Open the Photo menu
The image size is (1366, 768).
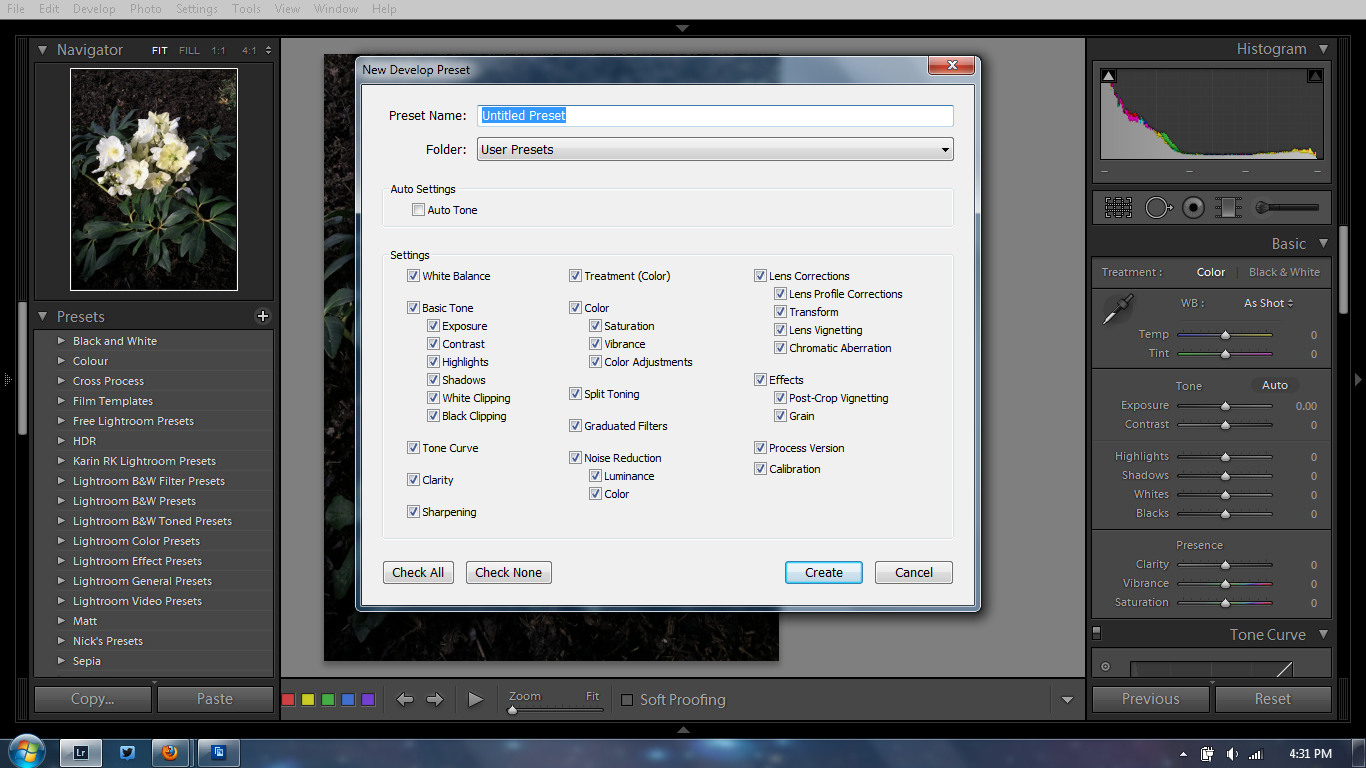point(145,9)
